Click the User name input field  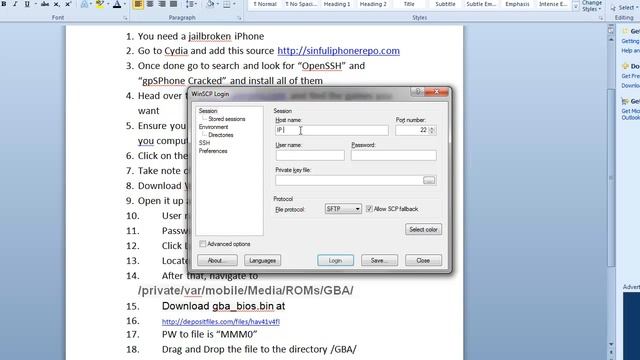point(310,156)
